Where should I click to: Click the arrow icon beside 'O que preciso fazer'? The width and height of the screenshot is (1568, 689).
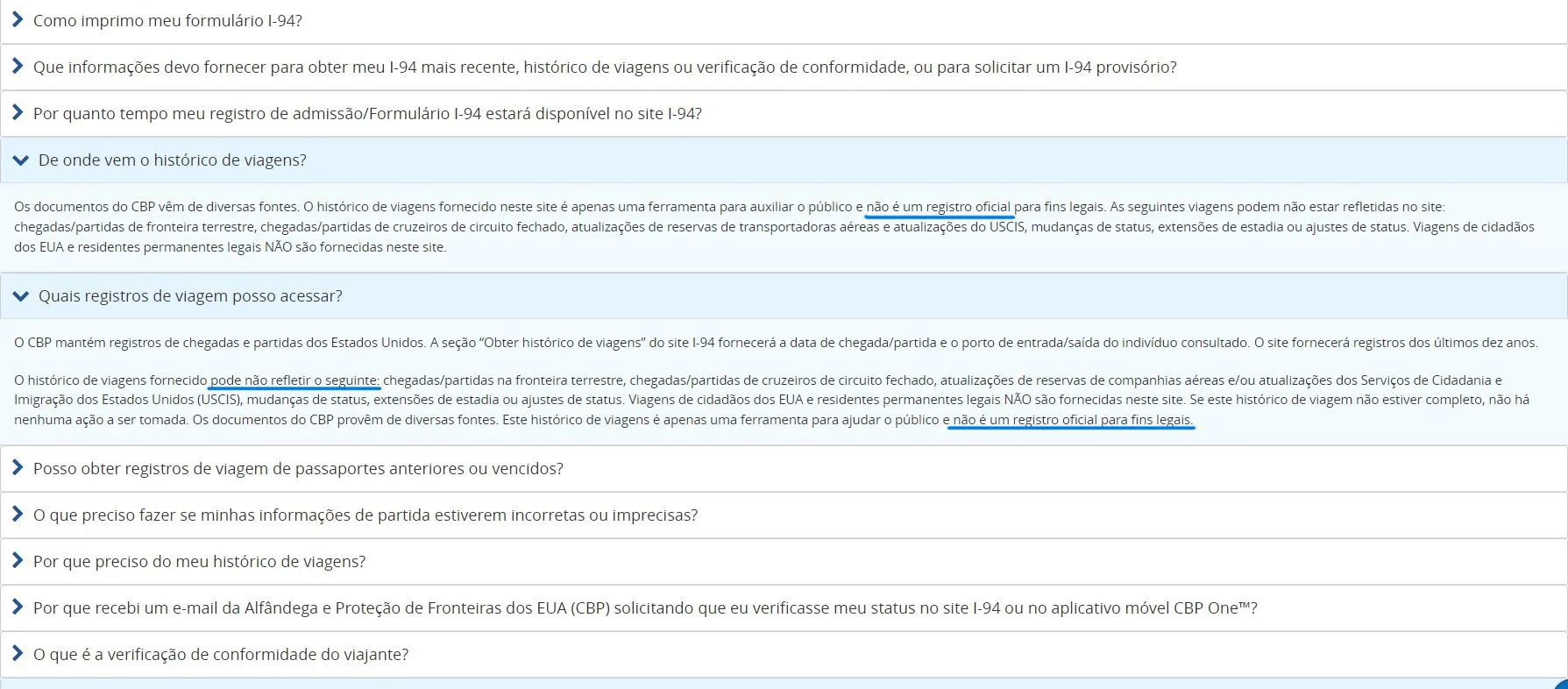[17, 514]
